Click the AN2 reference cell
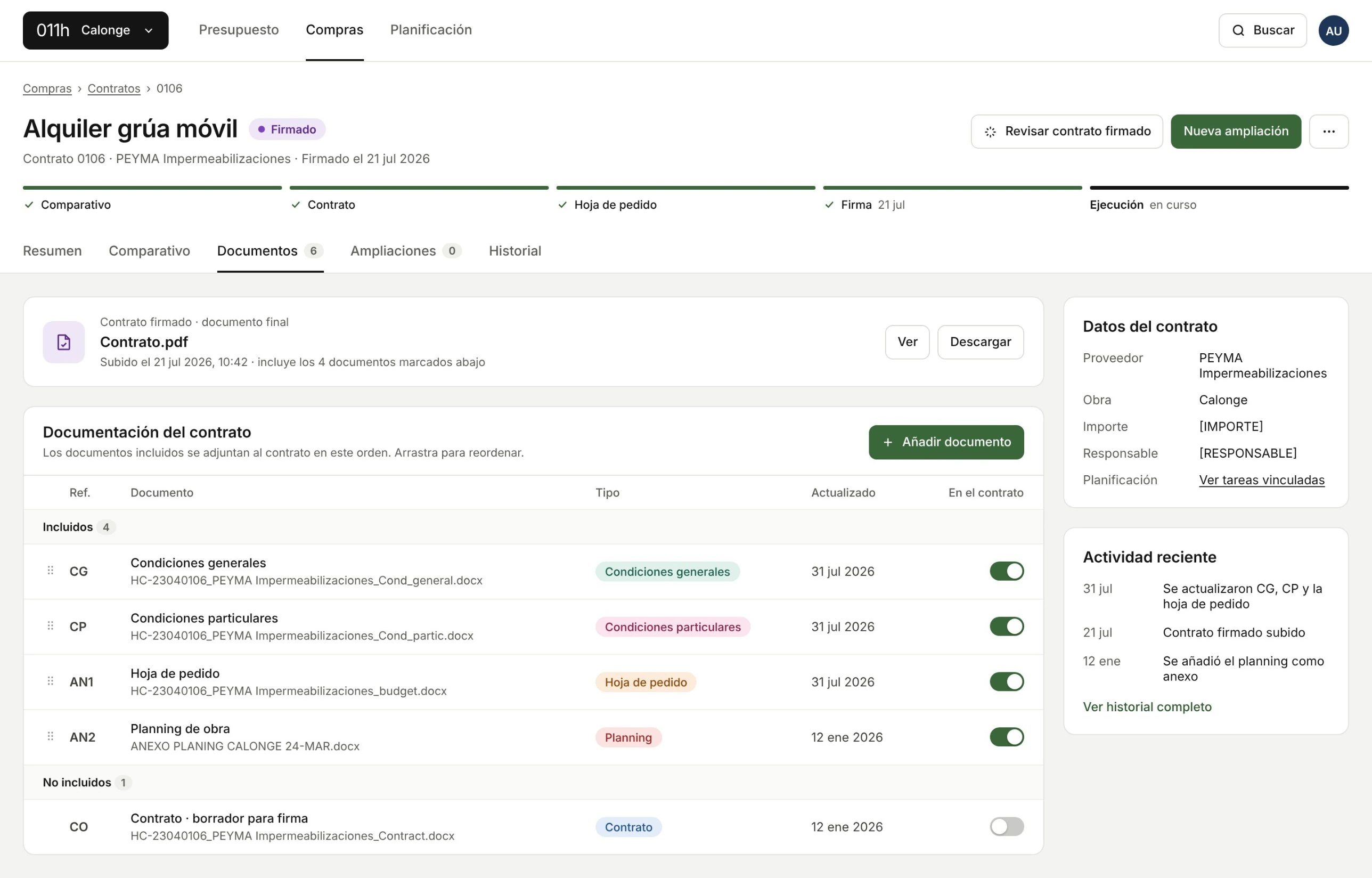This screenshot has height=878, width=1372. click(83, 737)
